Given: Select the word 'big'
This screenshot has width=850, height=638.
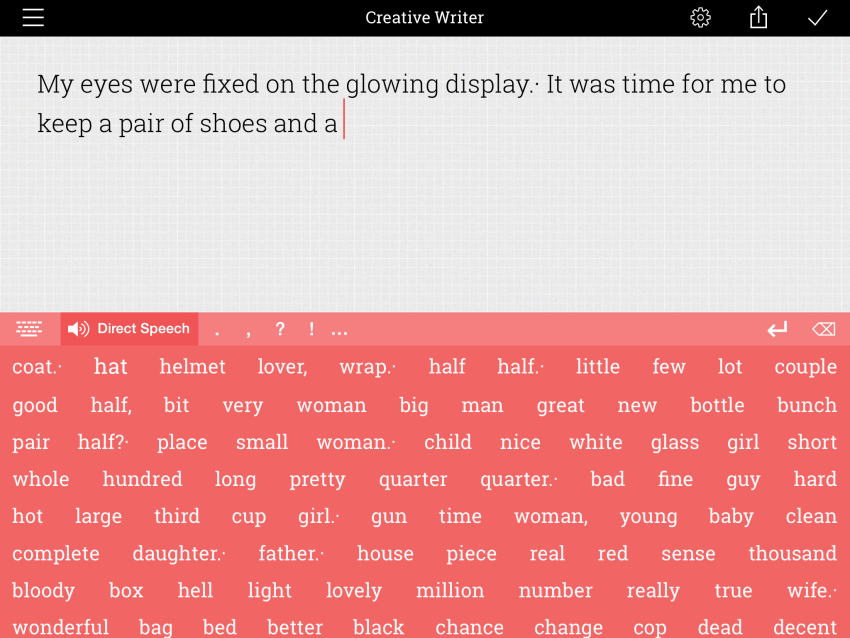Looking at the screenshot, I should tap(414, 406).
